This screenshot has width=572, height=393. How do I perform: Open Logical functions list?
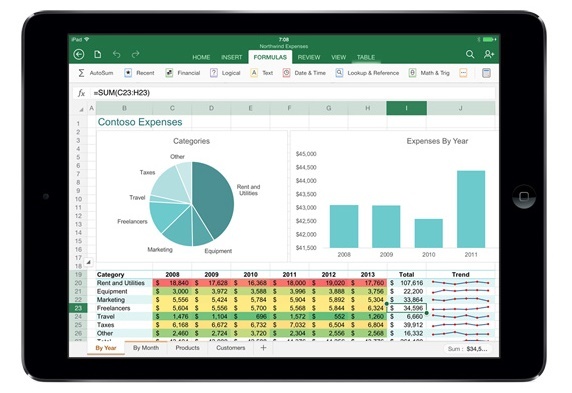pos(225,73)
